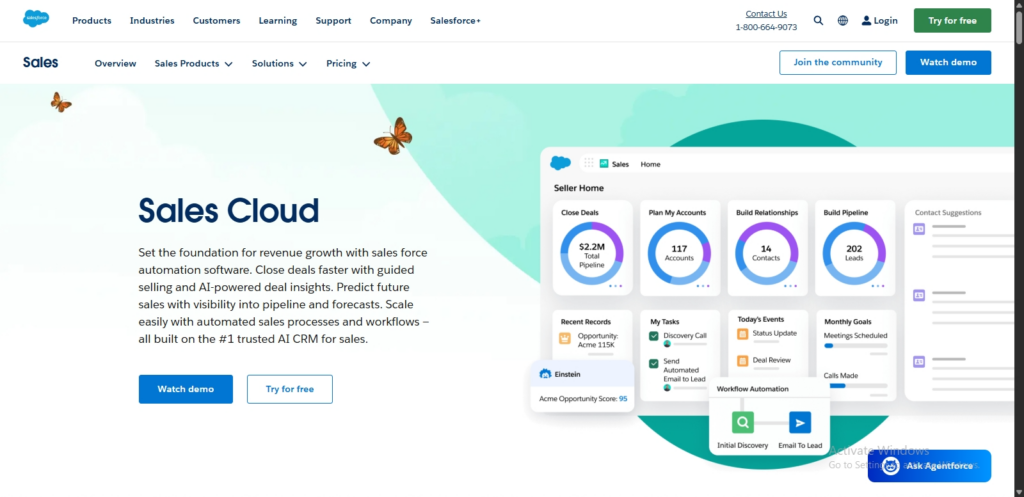Expand the Solutions dropdown menu
1024x497 pixels.
tap(279, 63)
